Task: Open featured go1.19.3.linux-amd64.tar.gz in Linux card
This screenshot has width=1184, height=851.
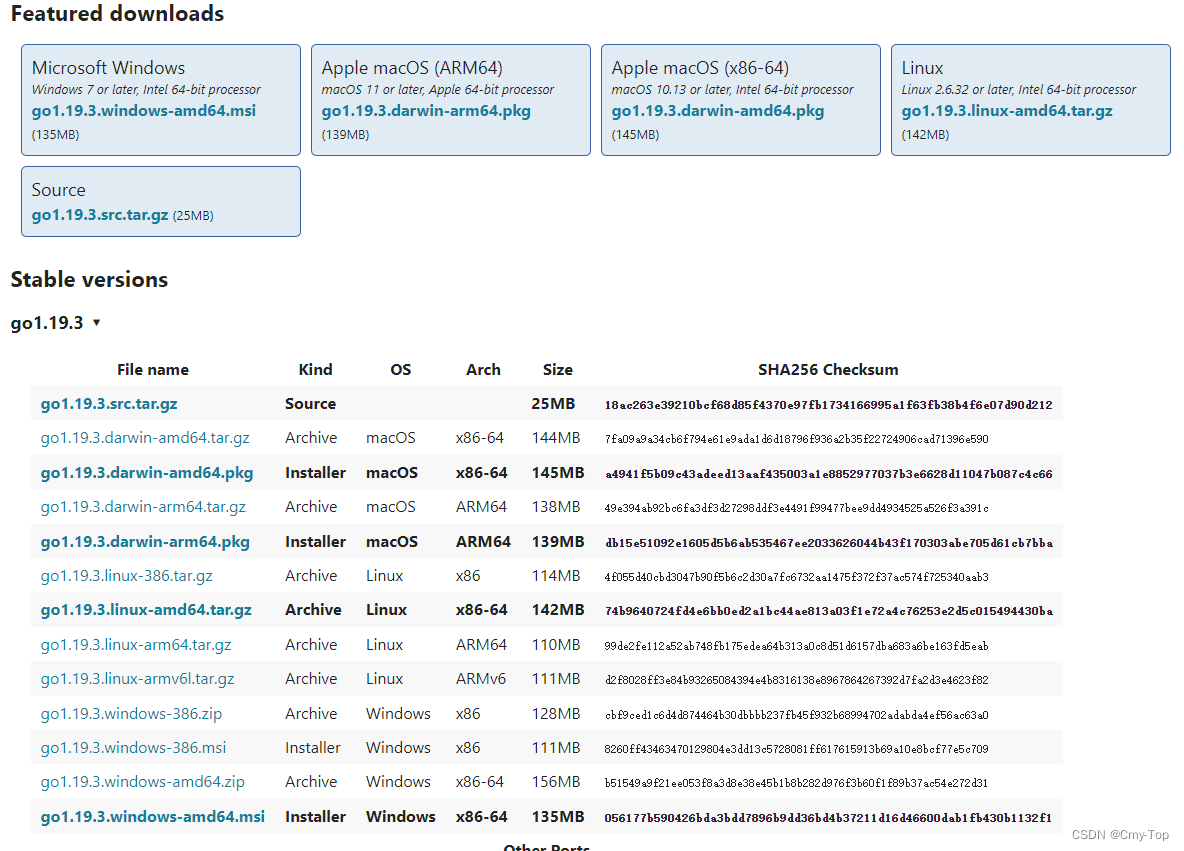Action: pyautogui.click(x=1007, y=111)
